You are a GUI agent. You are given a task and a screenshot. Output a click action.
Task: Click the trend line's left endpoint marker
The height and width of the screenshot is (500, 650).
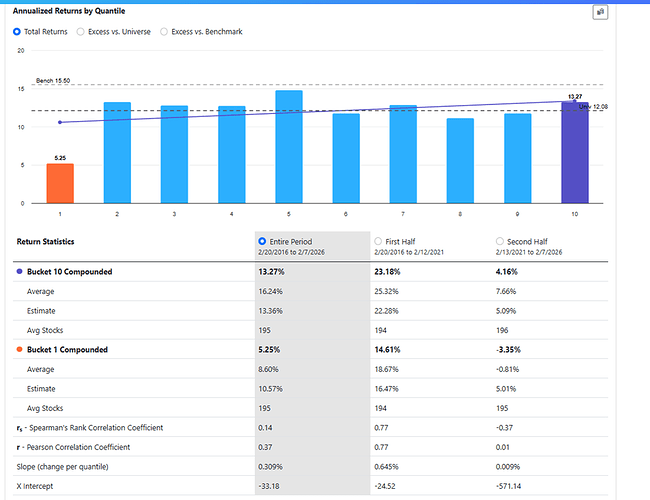60,122
